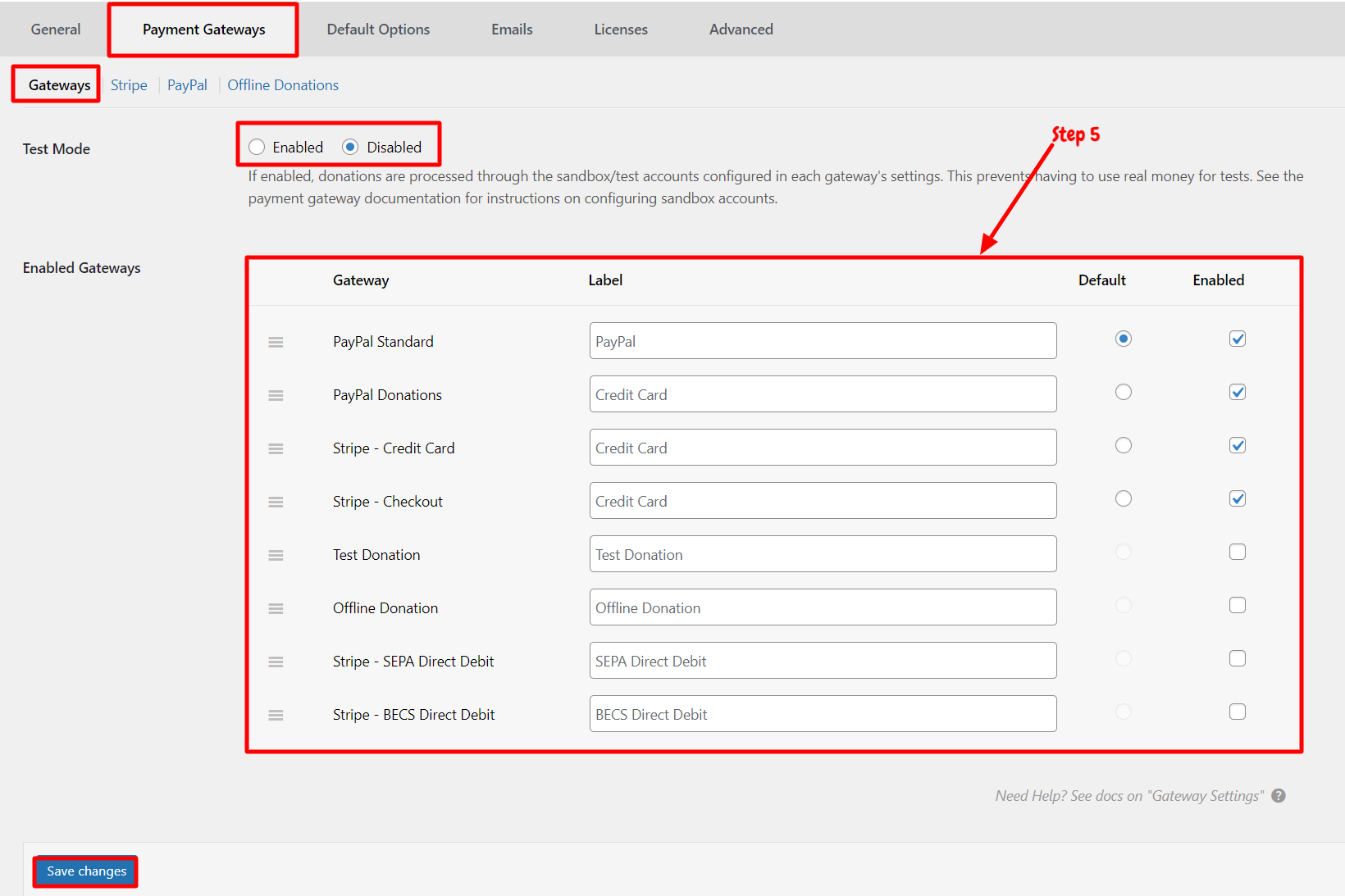Viewport: 1345px width, 896px height.
Task: Toggle Enabled checkbox for Stripe - Checkout
Action: (1238, 498)
